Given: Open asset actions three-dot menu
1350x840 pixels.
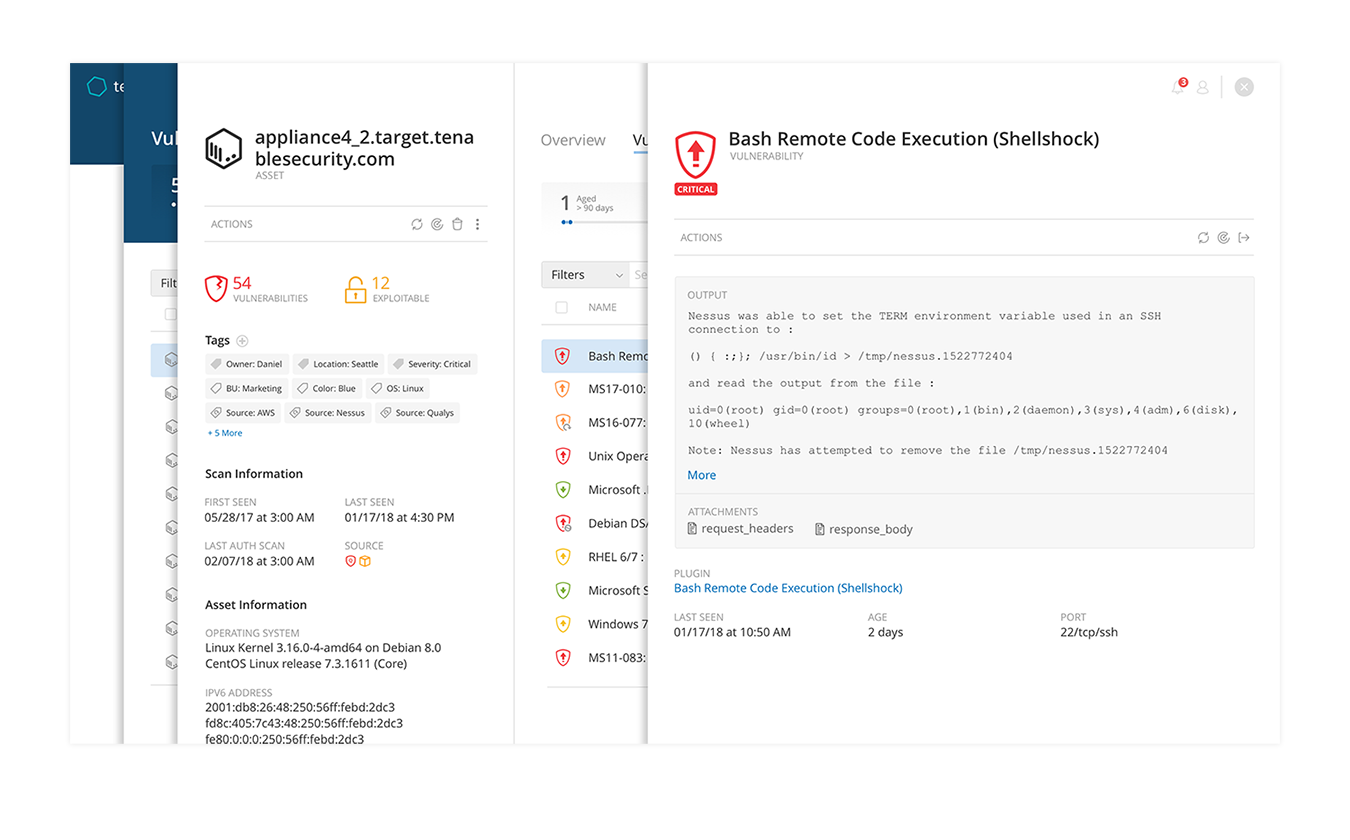Looking at the screenshot, I should [478, 224].
